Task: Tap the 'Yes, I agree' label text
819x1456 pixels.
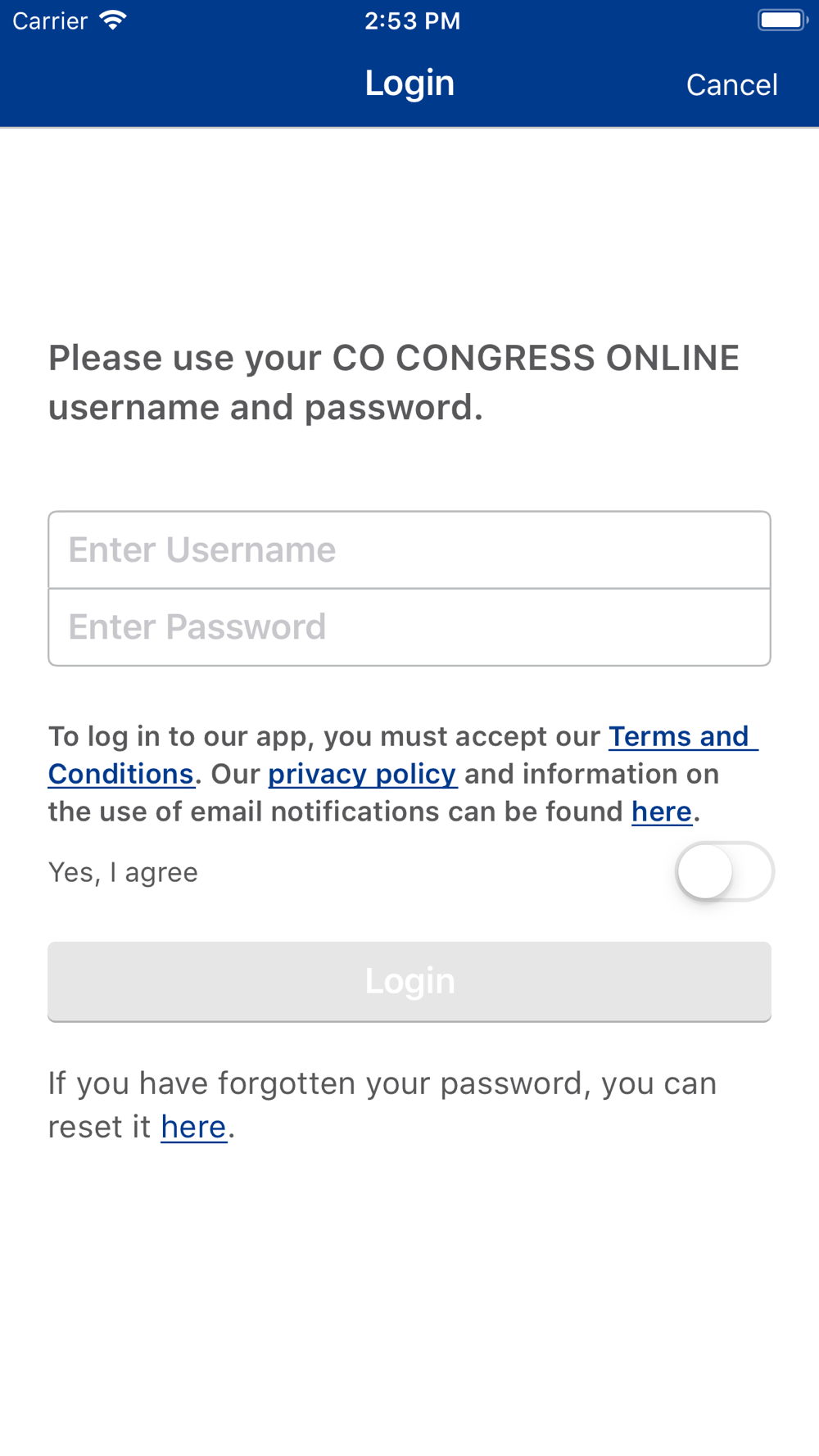Action: pyautogui.click(x=123, y=873)
